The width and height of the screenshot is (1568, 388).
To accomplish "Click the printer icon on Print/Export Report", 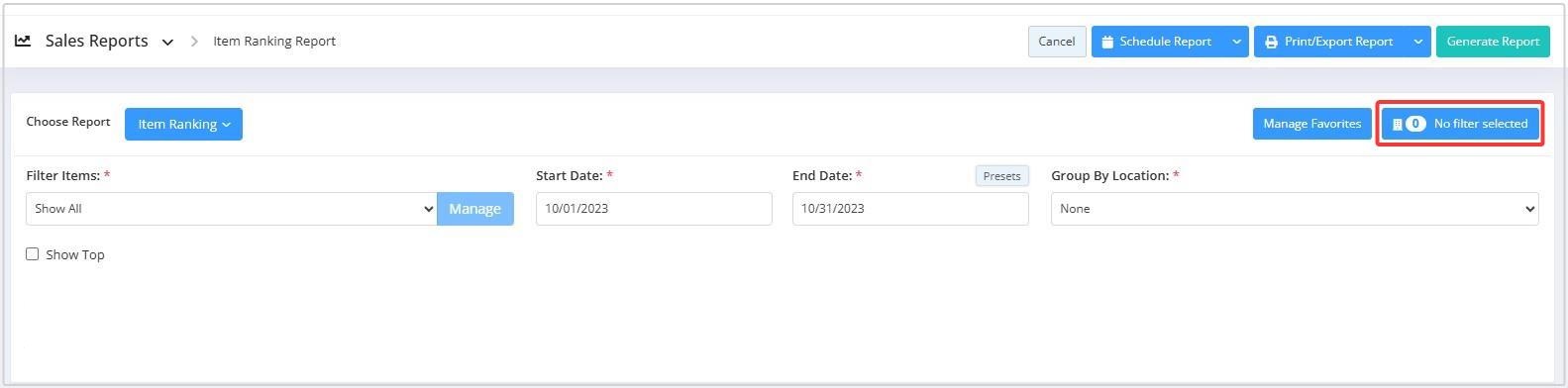I will click(1271, 42).
